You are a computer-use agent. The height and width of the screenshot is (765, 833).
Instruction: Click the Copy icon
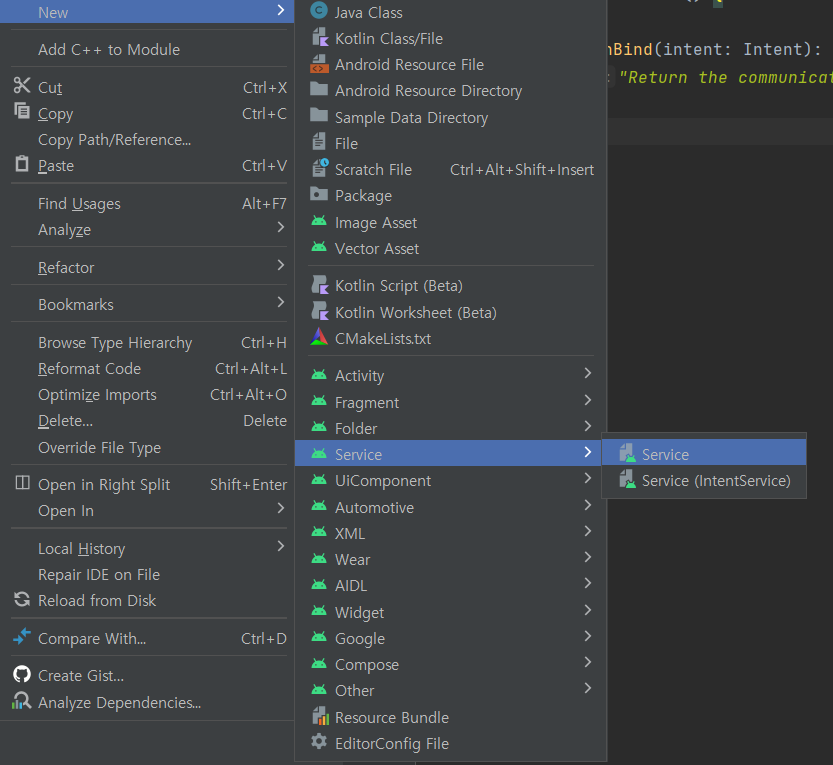coord(22,111)
